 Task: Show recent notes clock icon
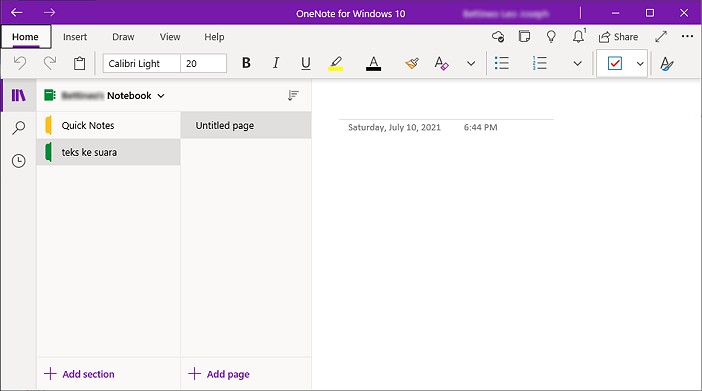coord(18,161)
